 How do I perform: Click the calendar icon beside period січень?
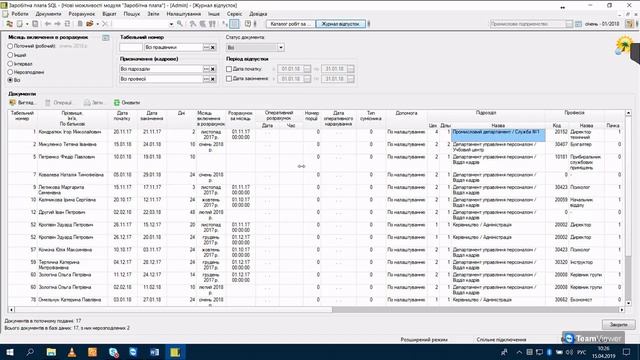(x=578, y=24)
